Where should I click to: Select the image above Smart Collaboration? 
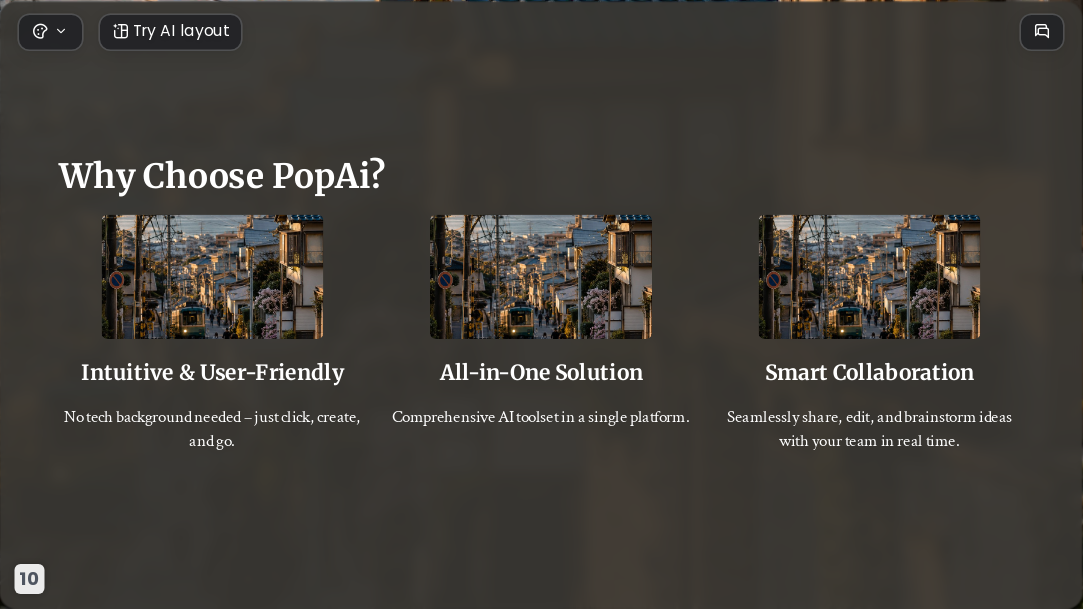click(x=869, y=277)
